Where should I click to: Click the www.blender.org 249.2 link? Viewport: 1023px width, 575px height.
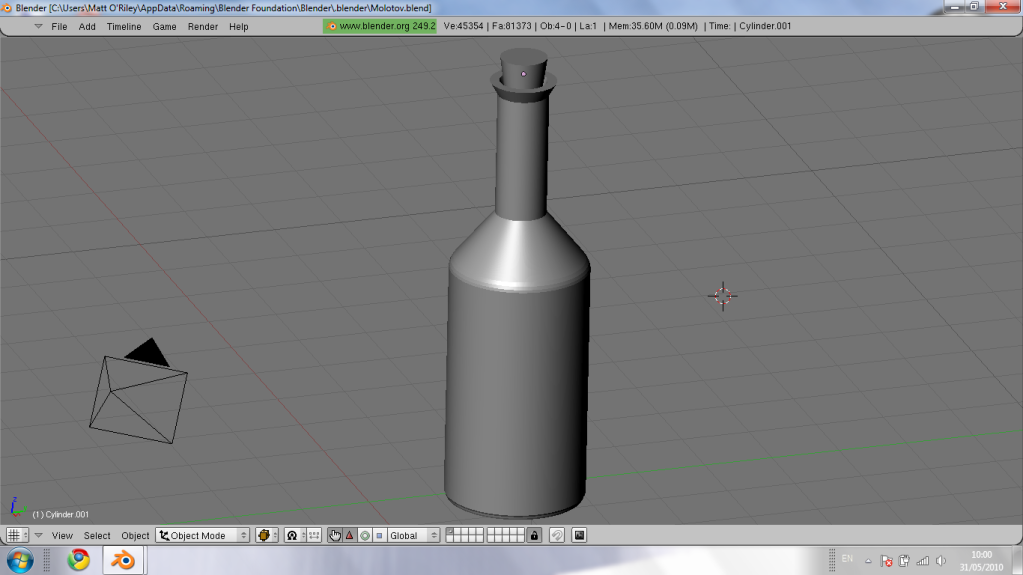point(380,26)
